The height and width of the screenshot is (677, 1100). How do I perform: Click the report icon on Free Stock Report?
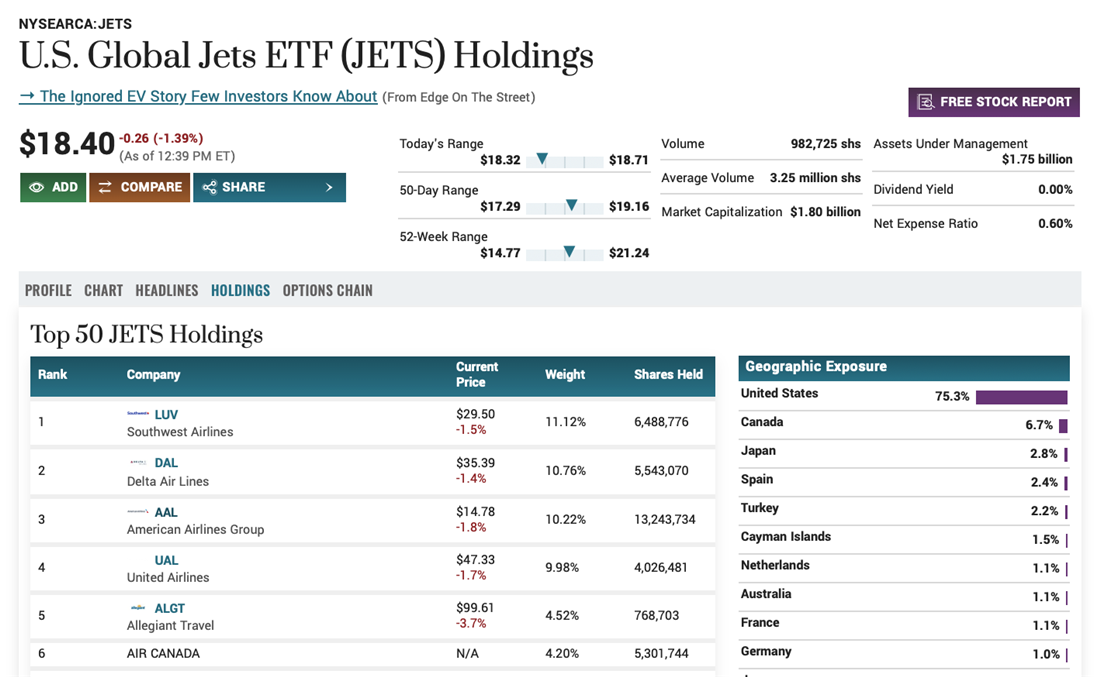[x=926, y=102]
